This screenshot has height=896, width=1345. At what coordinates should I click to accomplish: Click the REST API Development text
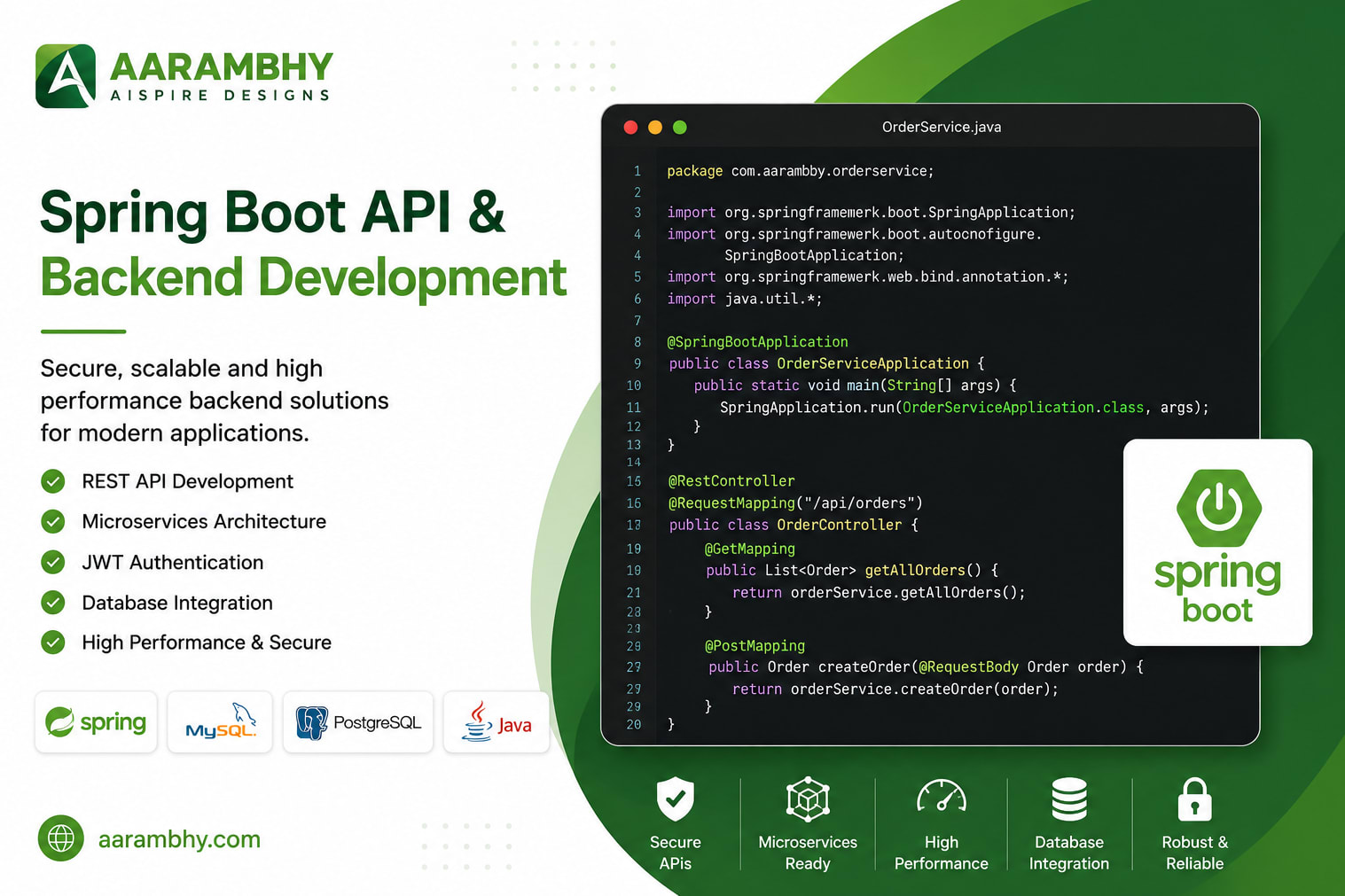coord(187,481)
